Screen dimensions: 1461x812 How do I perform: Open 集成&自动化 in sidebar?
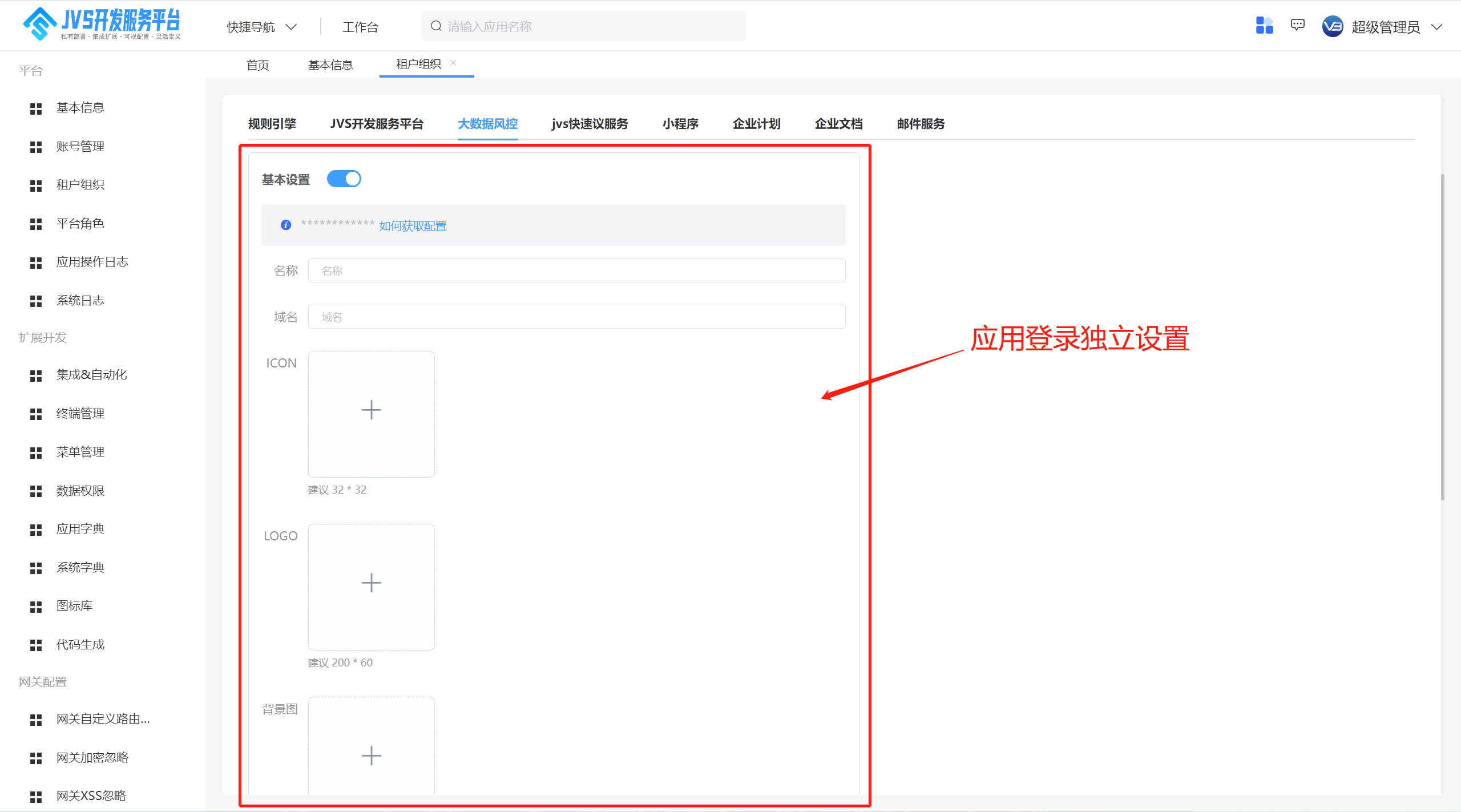pos(91,375)
